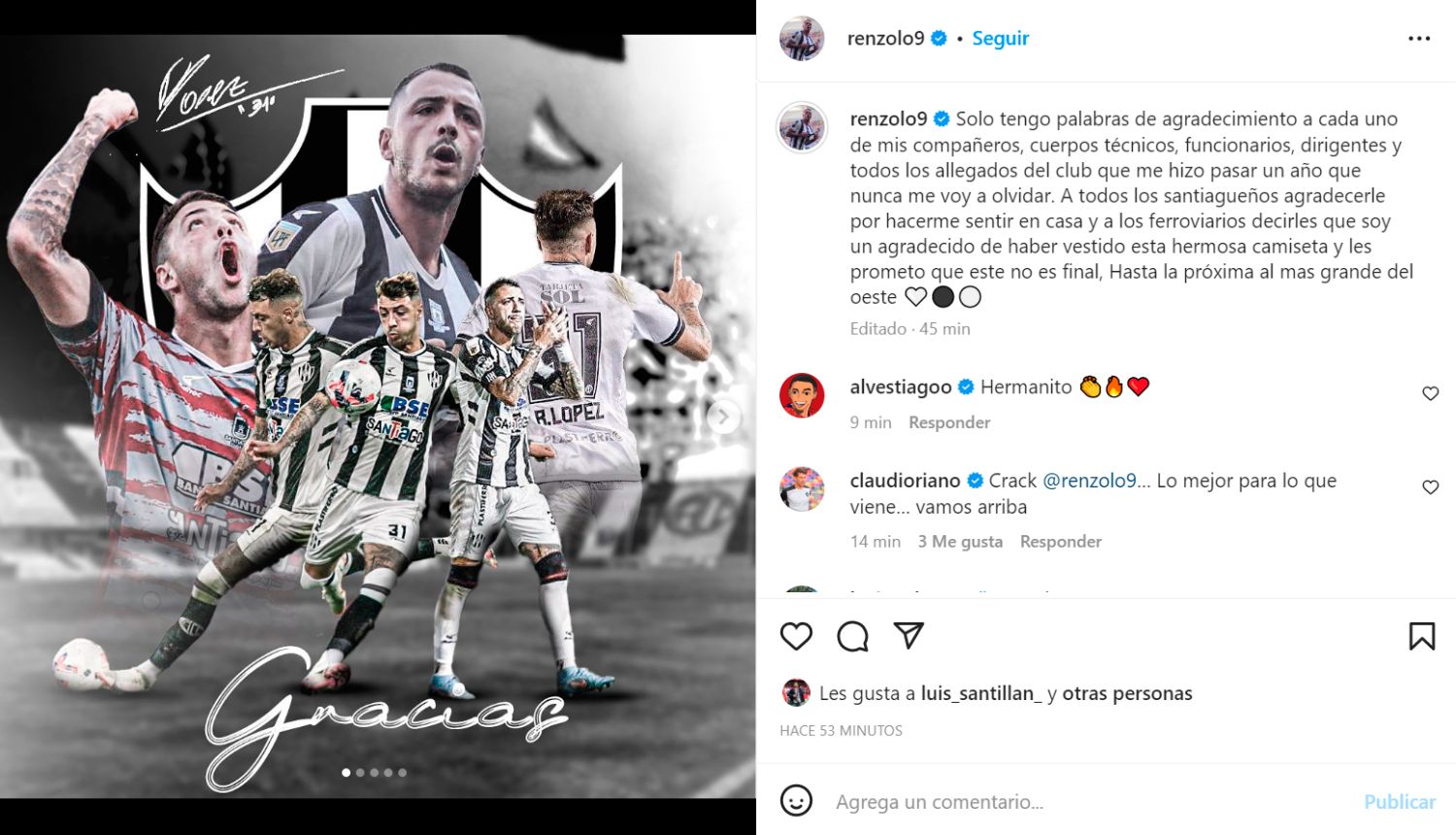The height and width of the screenshot is (835, 1456).
Task: View the 3 Me gusta on the comment
Action: pyautogui.click(x=960, y=542)
